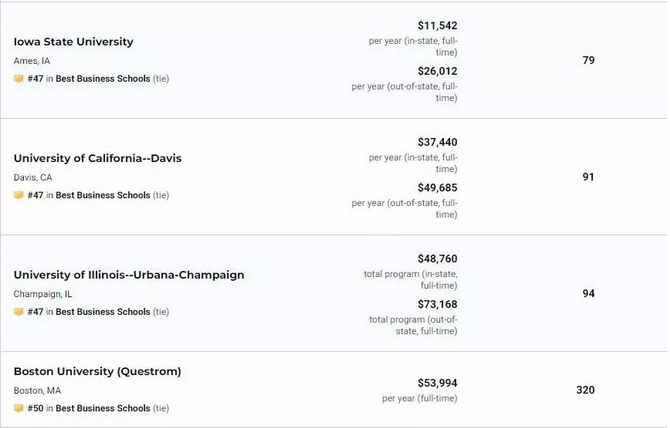This screenshot has height=428, width=670.
Task: Follow the Best Business Schools link under UC Davis
Action: tap(103, 195)
